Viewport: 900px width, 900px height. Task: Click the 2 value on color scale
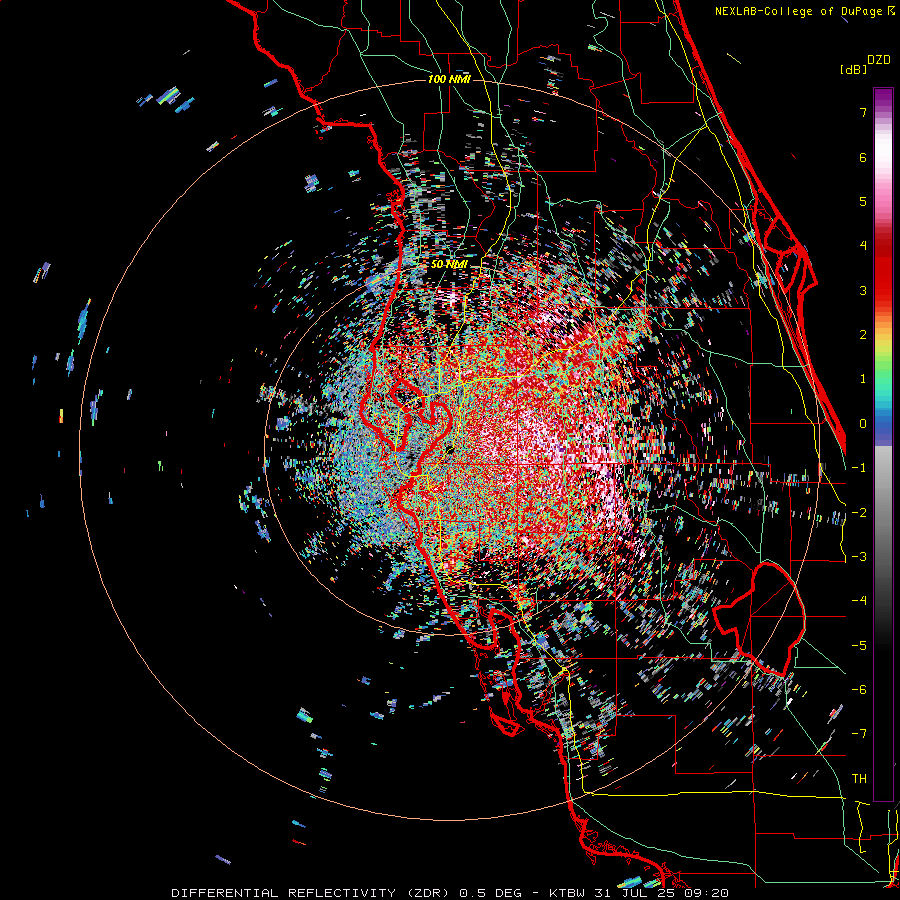coord(863,335)
